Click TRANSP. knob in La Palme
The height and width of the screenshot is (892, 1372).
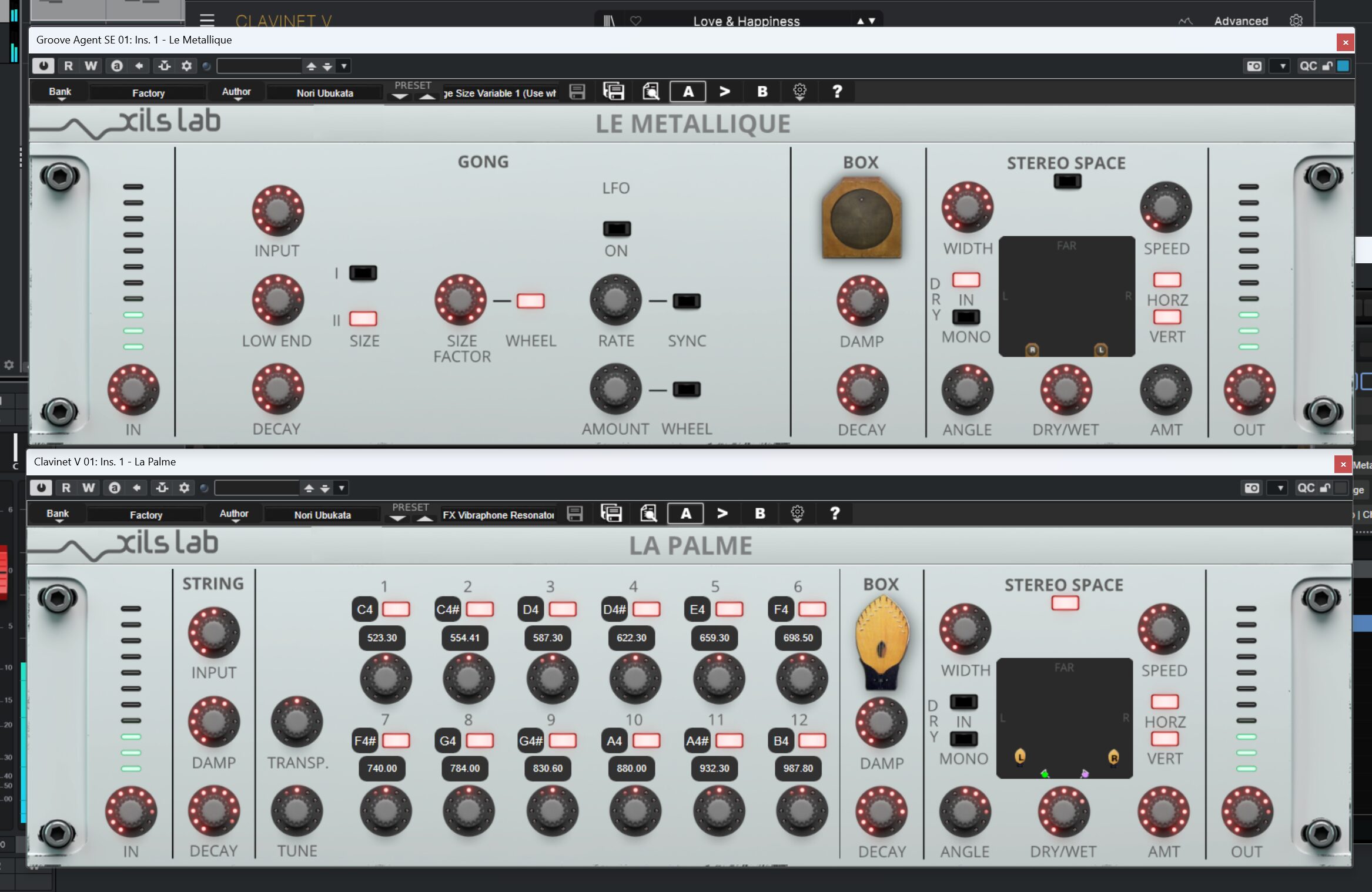point(297,722)
